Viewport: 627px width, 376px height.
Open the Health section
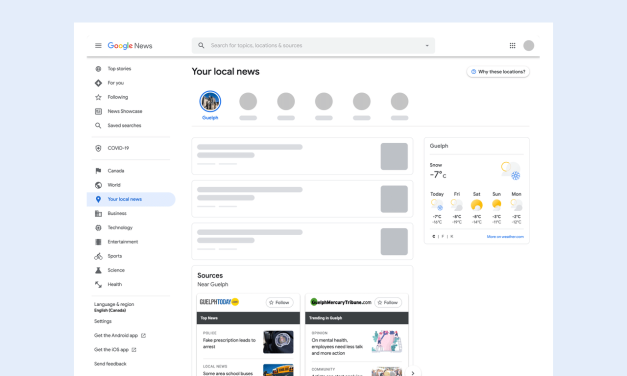pyautogui.click(x=114, y=284)
